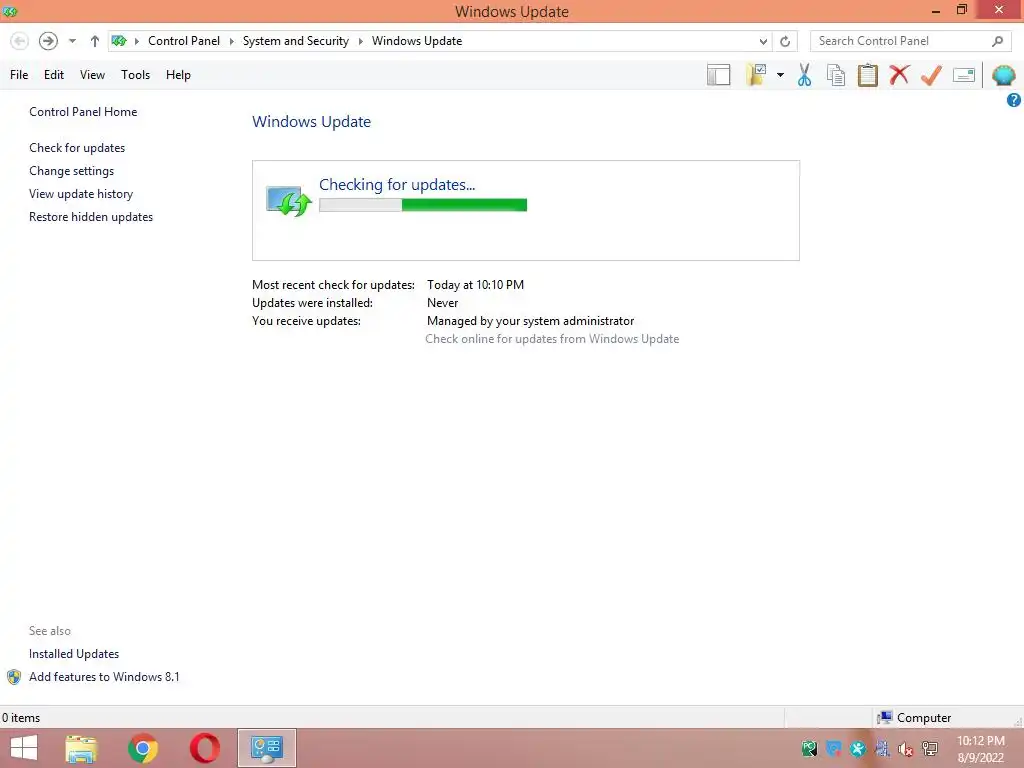Go to Control Panel Home
This screenshot has width=1024, height=768.
point(83,112)
